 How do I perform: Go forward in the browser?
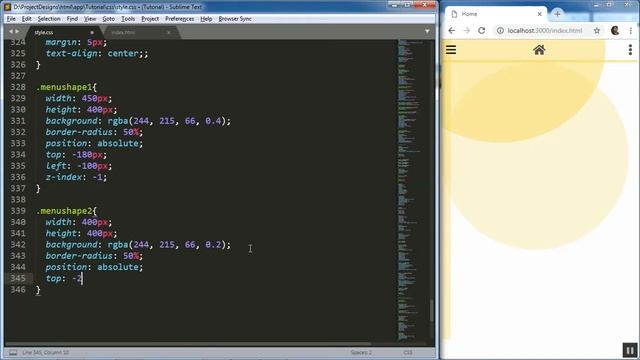[467, 31]
